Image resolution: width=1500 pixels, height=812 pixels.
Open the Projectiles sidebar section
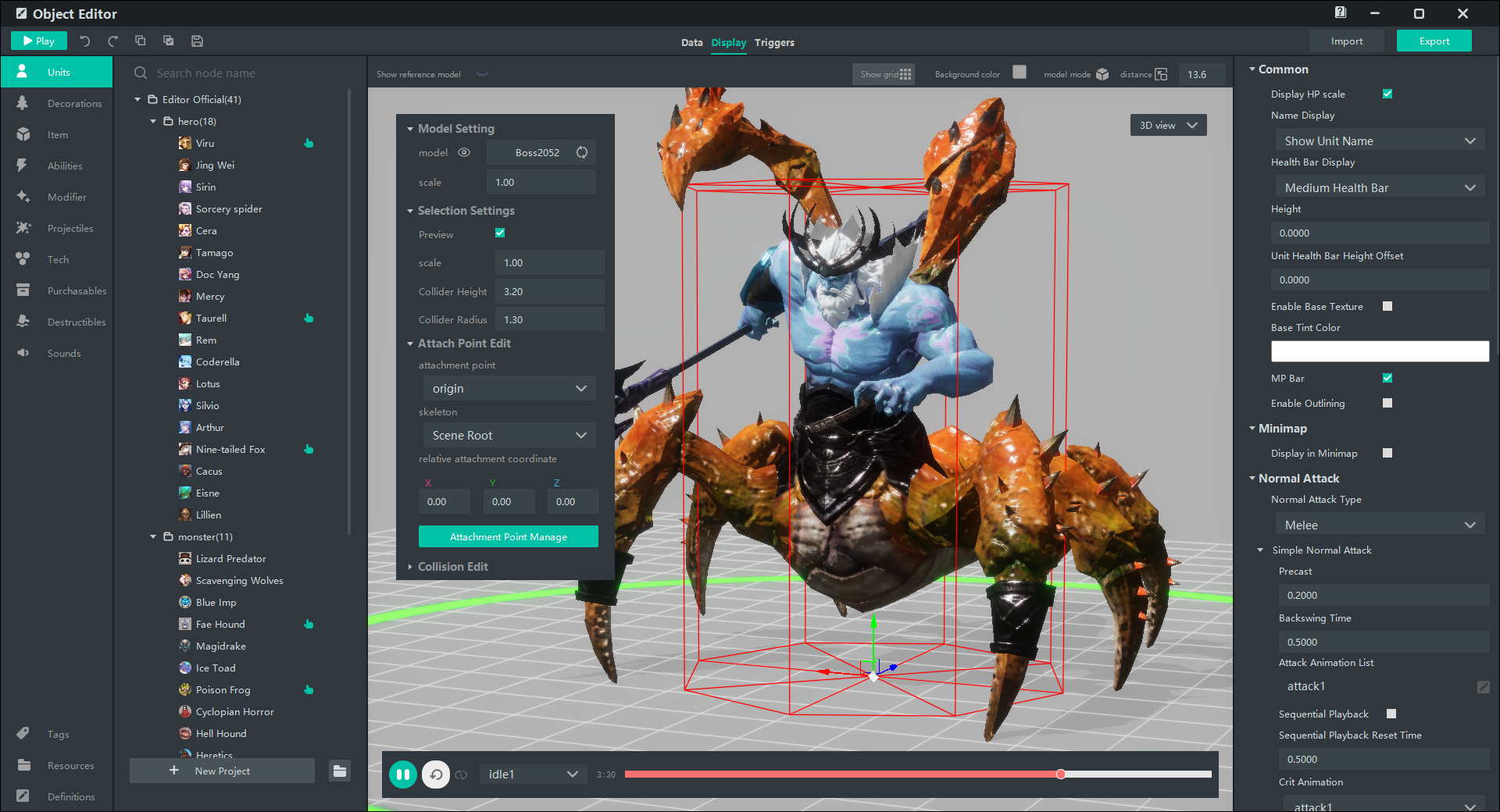point(57,228)
